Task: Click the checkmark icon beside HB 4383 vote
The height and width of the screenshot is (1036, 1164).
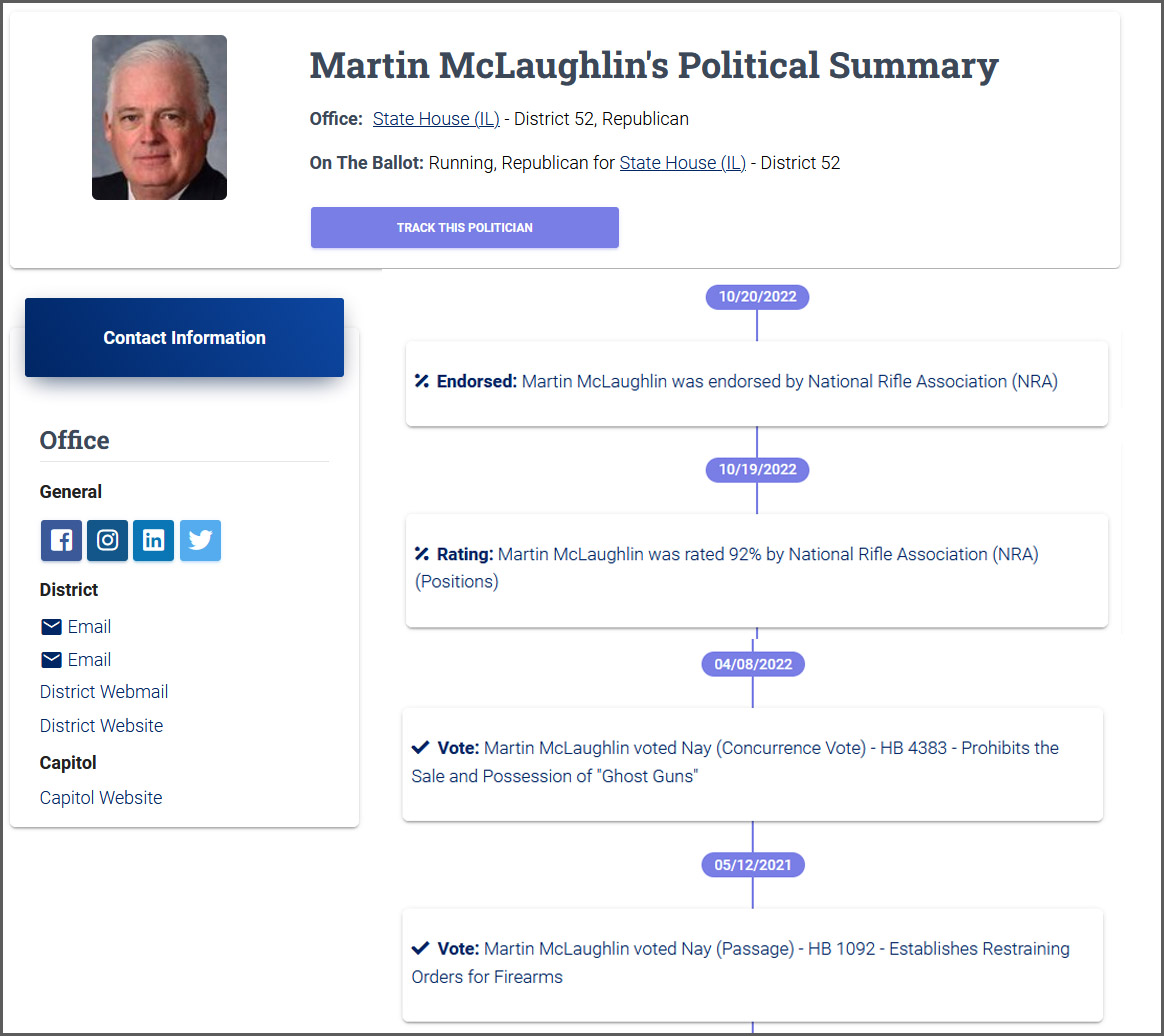Action: coord(420,747)
